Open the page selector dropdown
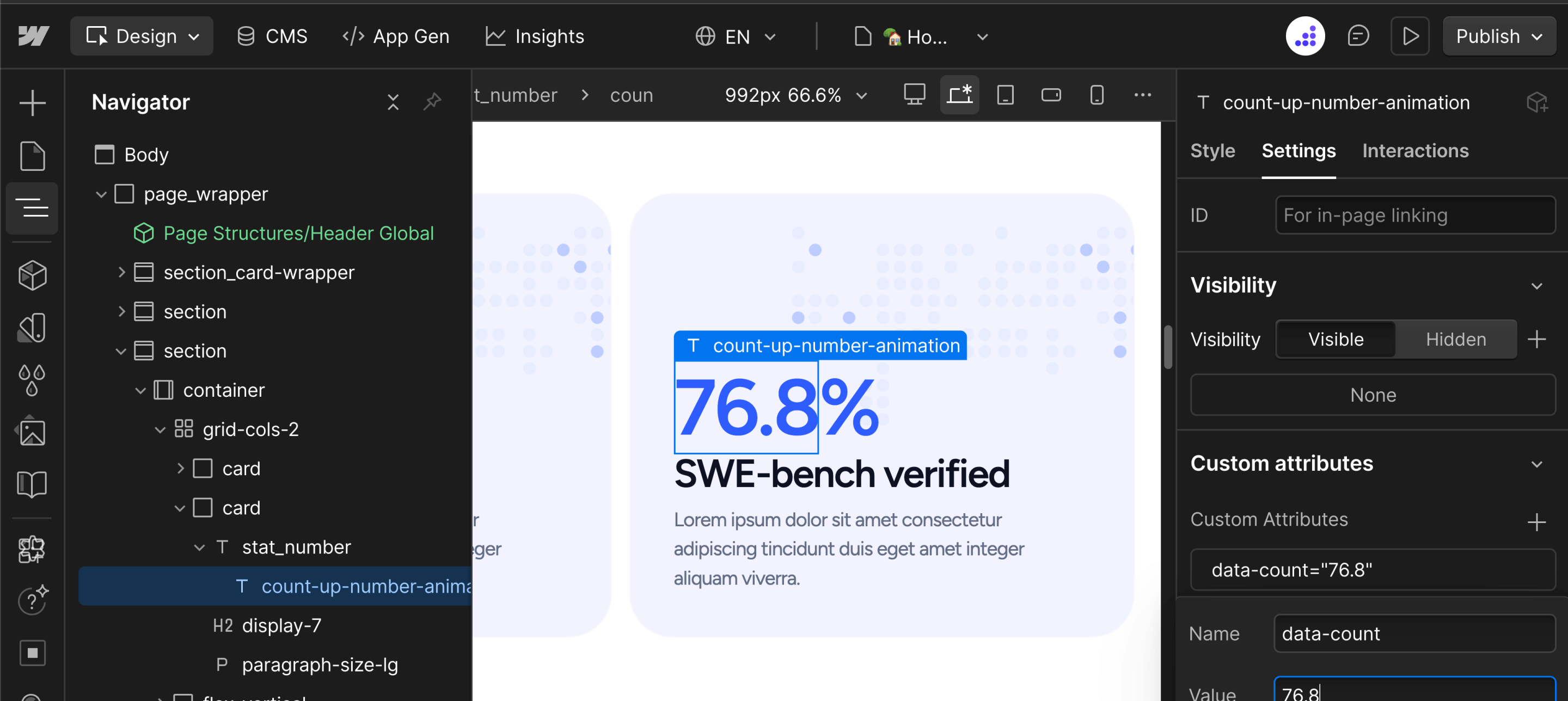The height and width of the screenshot is (701, 1568). [920, 36]
